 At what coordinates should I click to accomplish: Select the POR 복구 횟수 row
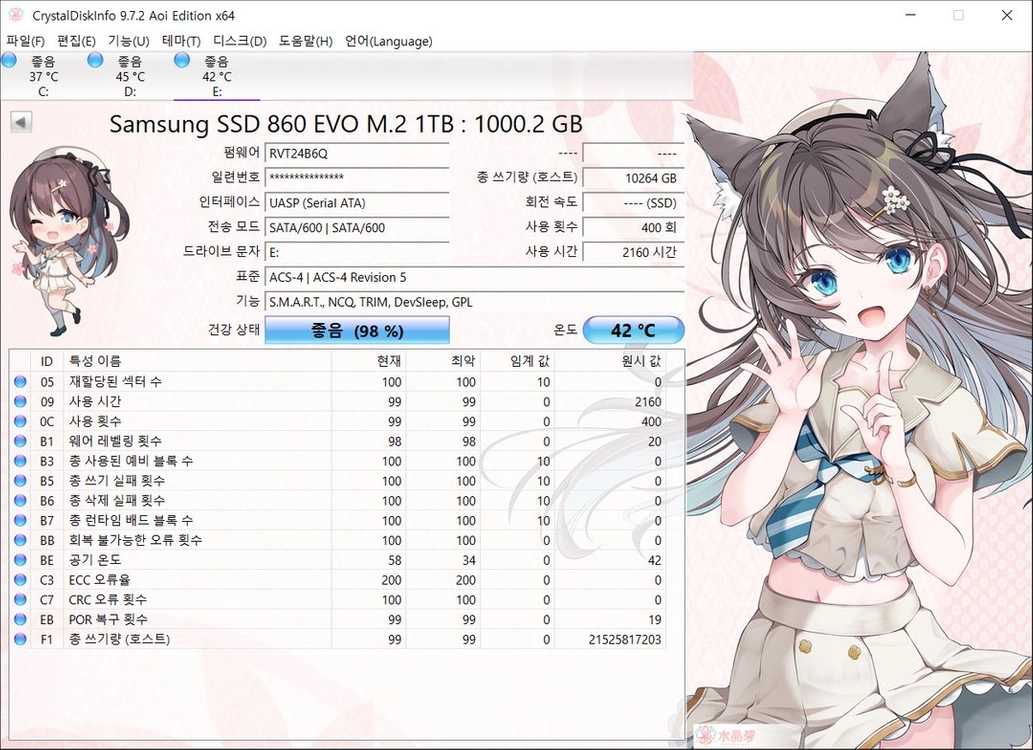(337, 619)
